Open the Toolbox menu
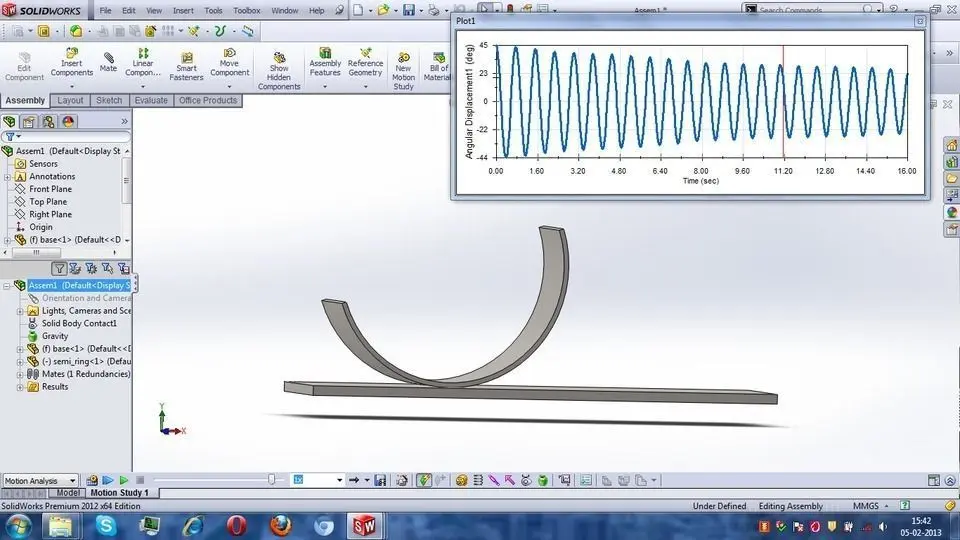 247,10
